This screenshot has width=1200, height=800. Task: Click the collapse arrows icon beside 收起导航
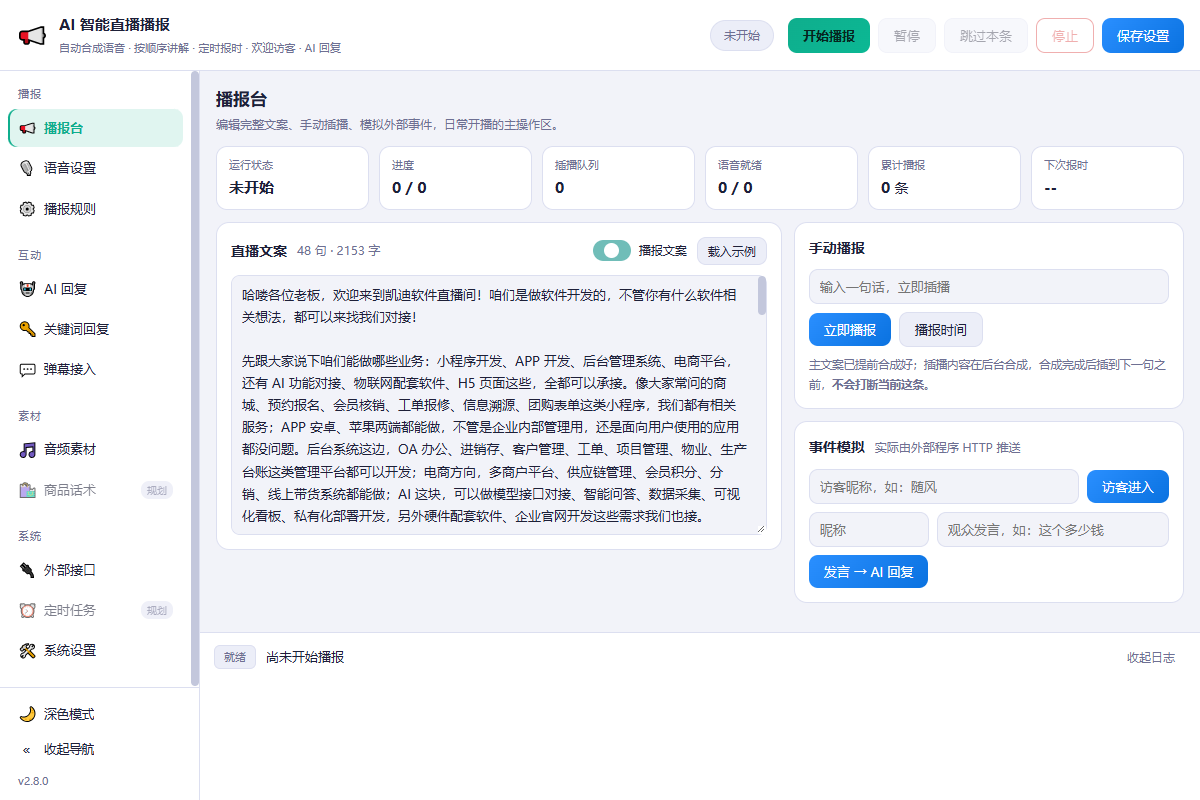(x=27, y=749)
